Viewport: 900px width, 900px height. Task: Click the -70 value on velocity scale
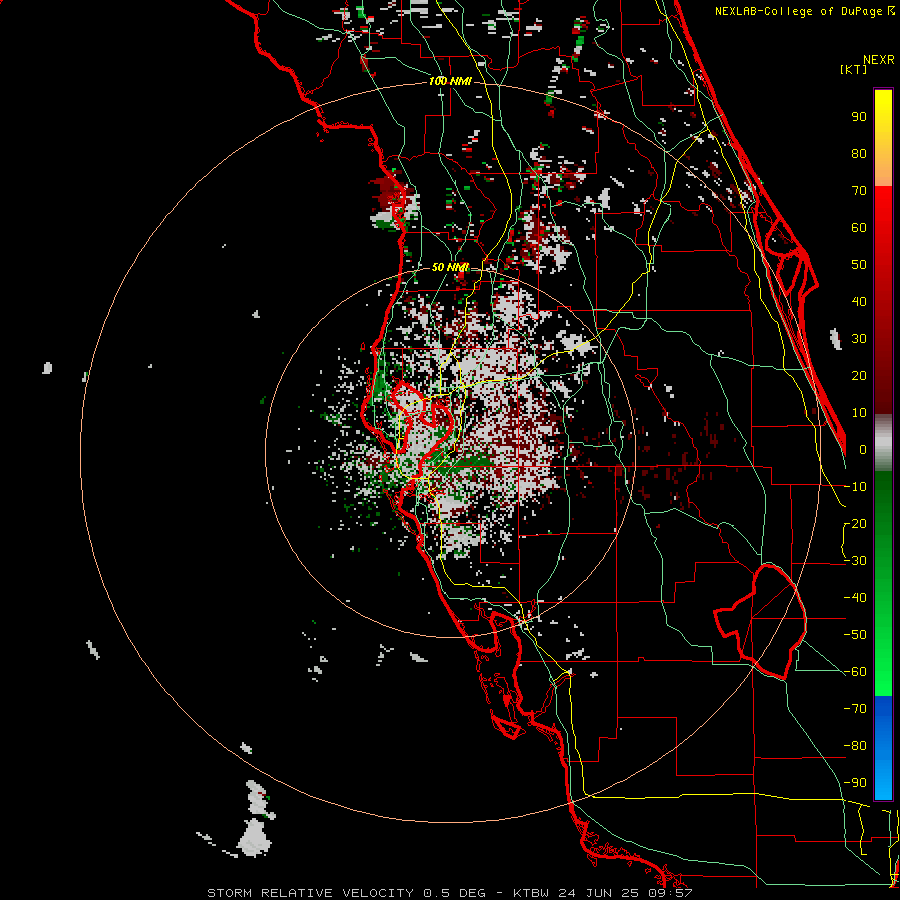pyautogui.click(x=855, y=709)
